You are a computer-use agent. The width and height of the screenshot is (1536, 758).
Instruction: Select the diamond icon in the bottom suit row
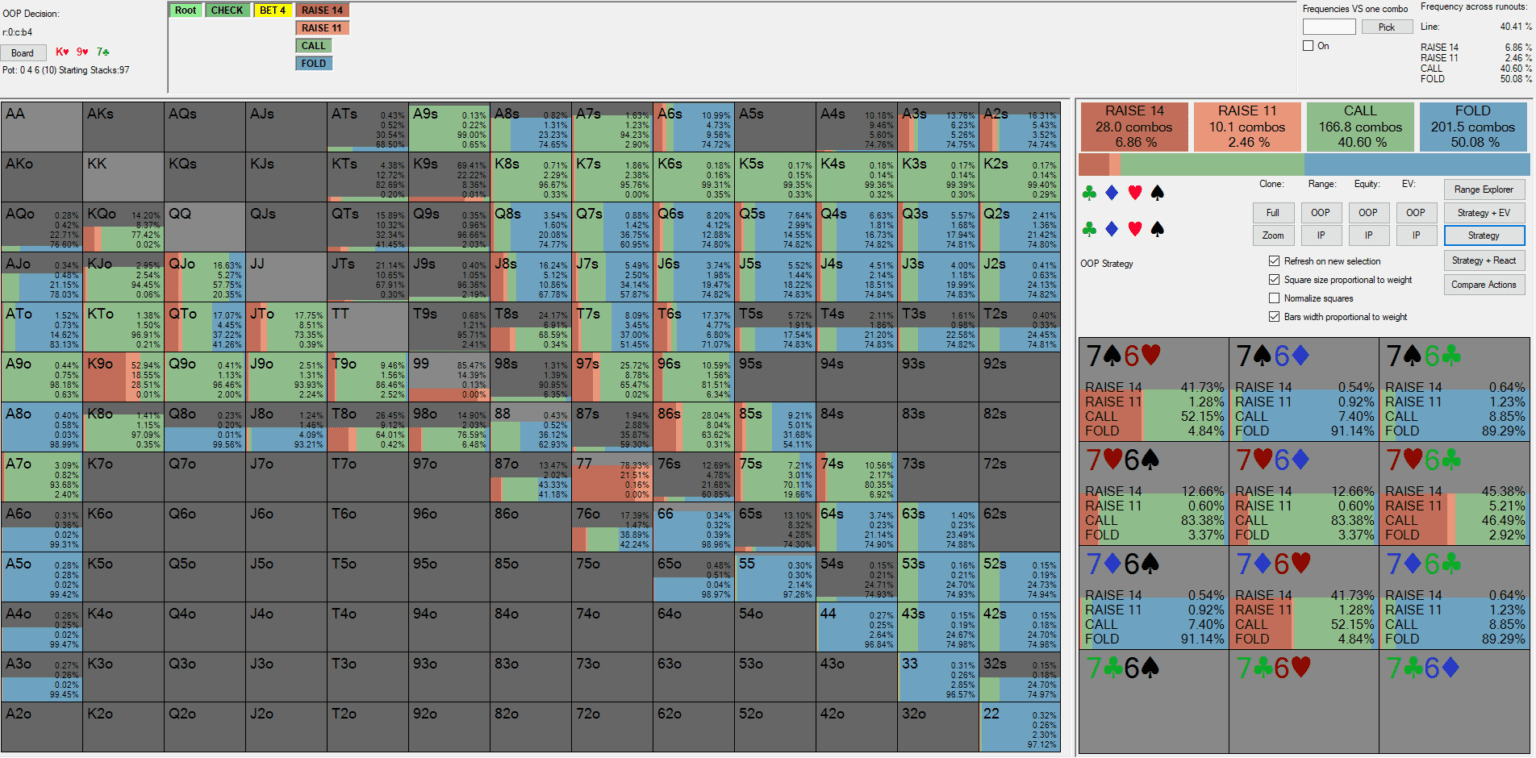[x=1111, y=229]
